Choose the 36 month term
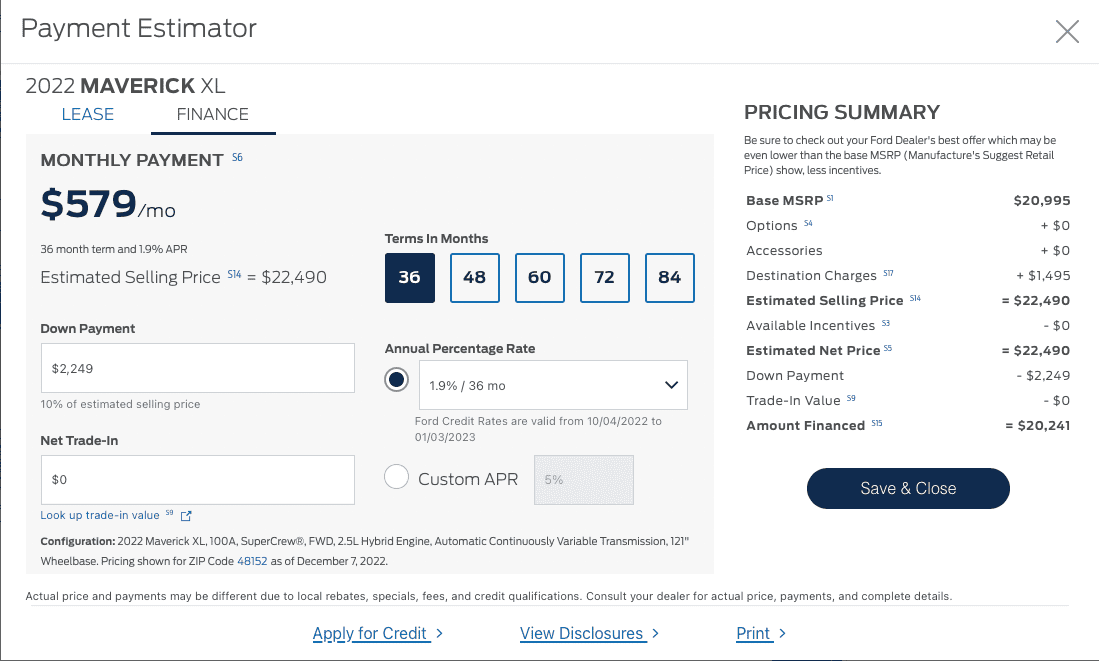This screenshot has width=1099, height=661. tap(409, 278)
